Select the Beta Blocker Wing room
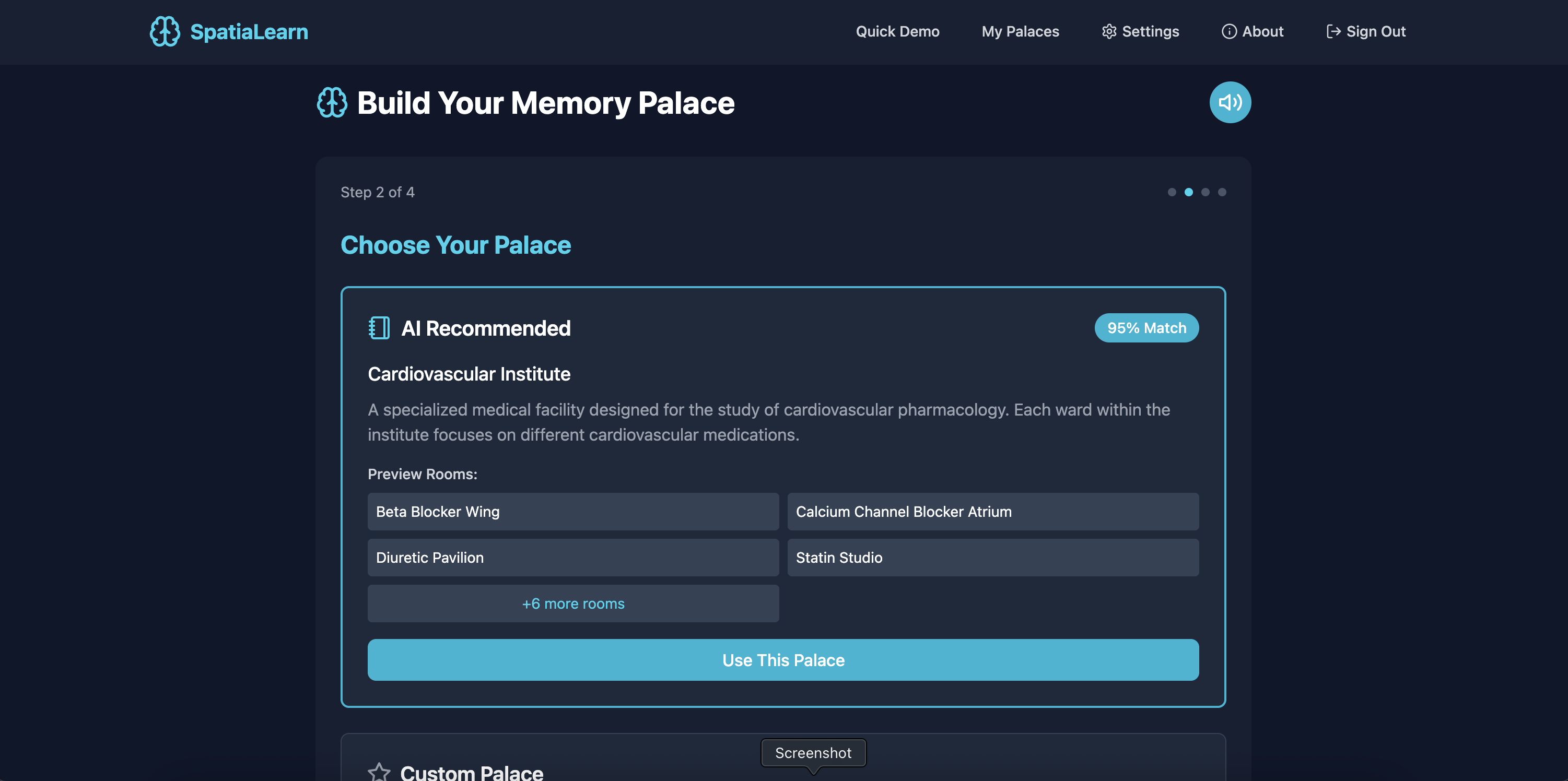Screen dimensions: 1568x781 pyautogui.click(x=573, y=512)
